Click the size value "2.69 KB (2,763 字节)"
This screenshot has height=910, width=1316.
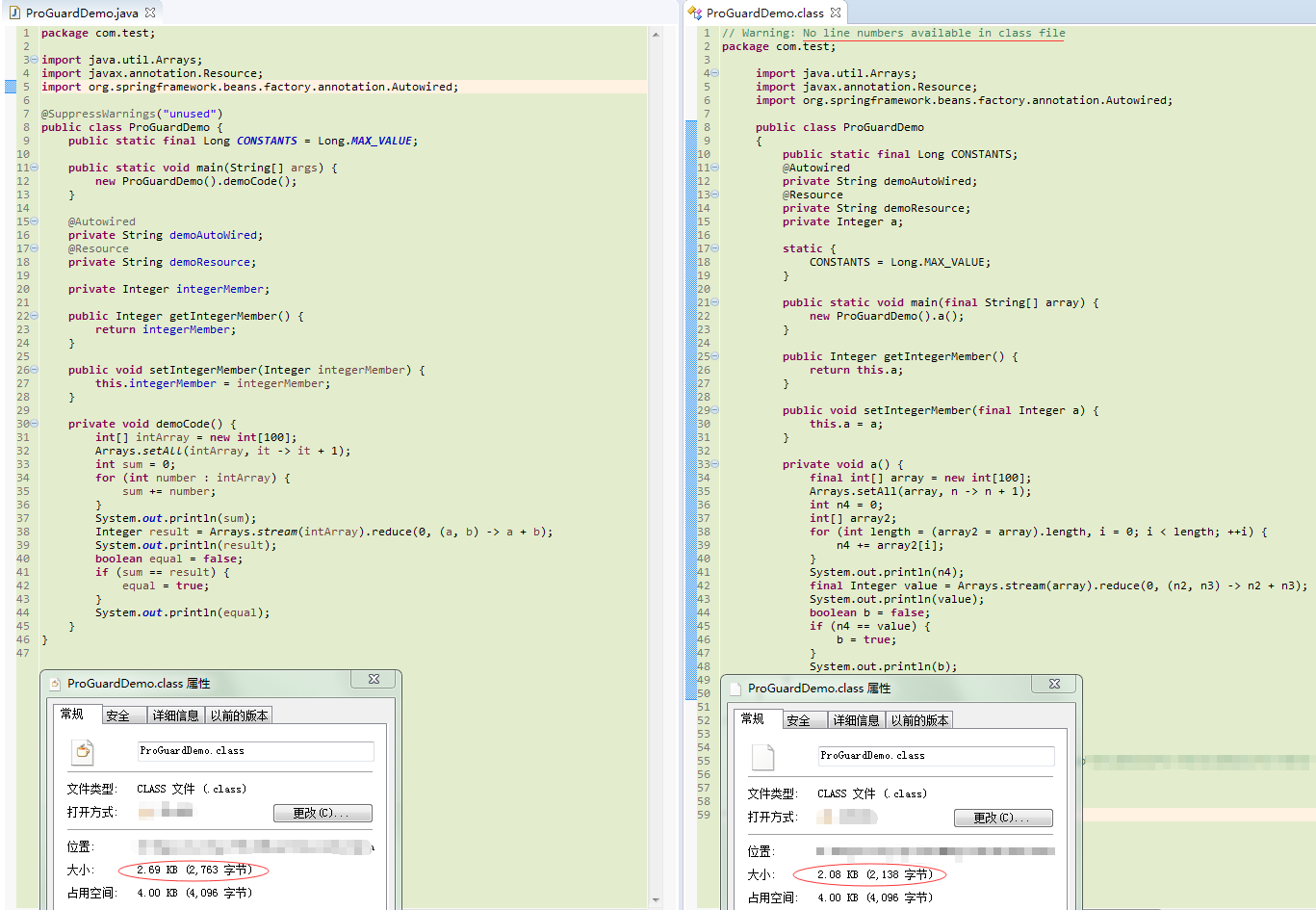tap(194, 870)
